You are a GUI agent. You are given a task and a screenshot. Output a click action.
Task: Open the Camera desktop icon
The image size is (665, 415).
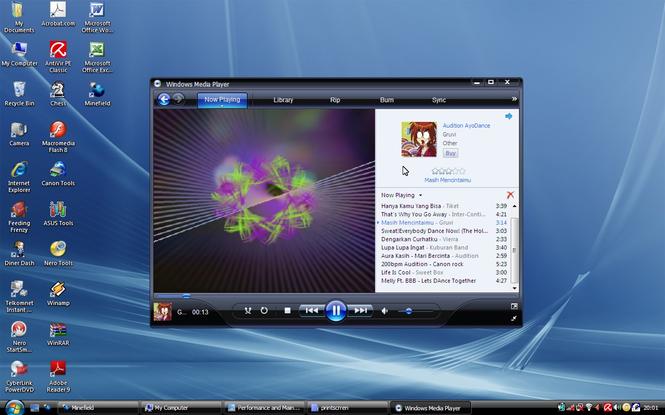[19, 134]
